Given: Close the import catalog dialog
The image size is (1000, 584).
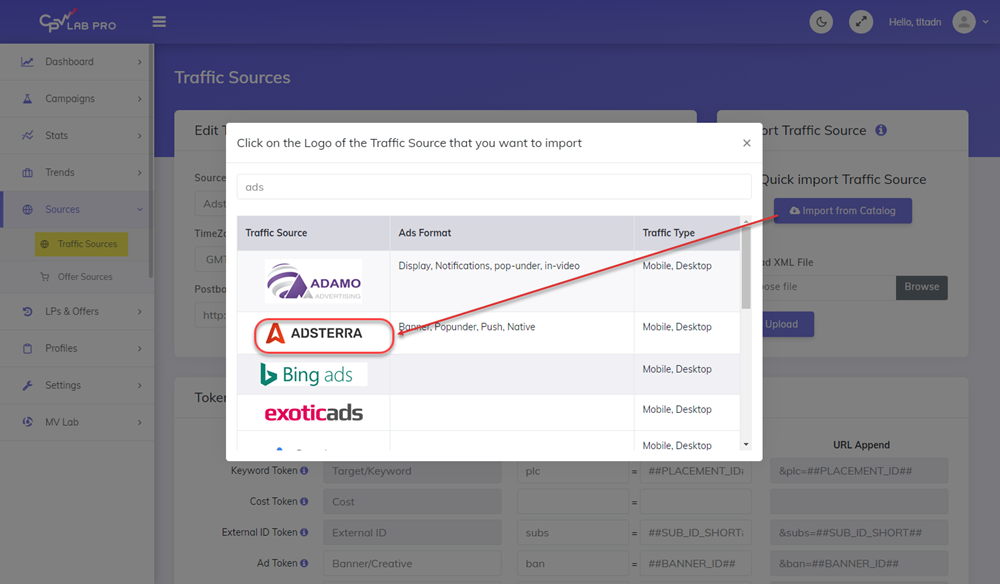Looking at the screenshot, I should 747,143.
